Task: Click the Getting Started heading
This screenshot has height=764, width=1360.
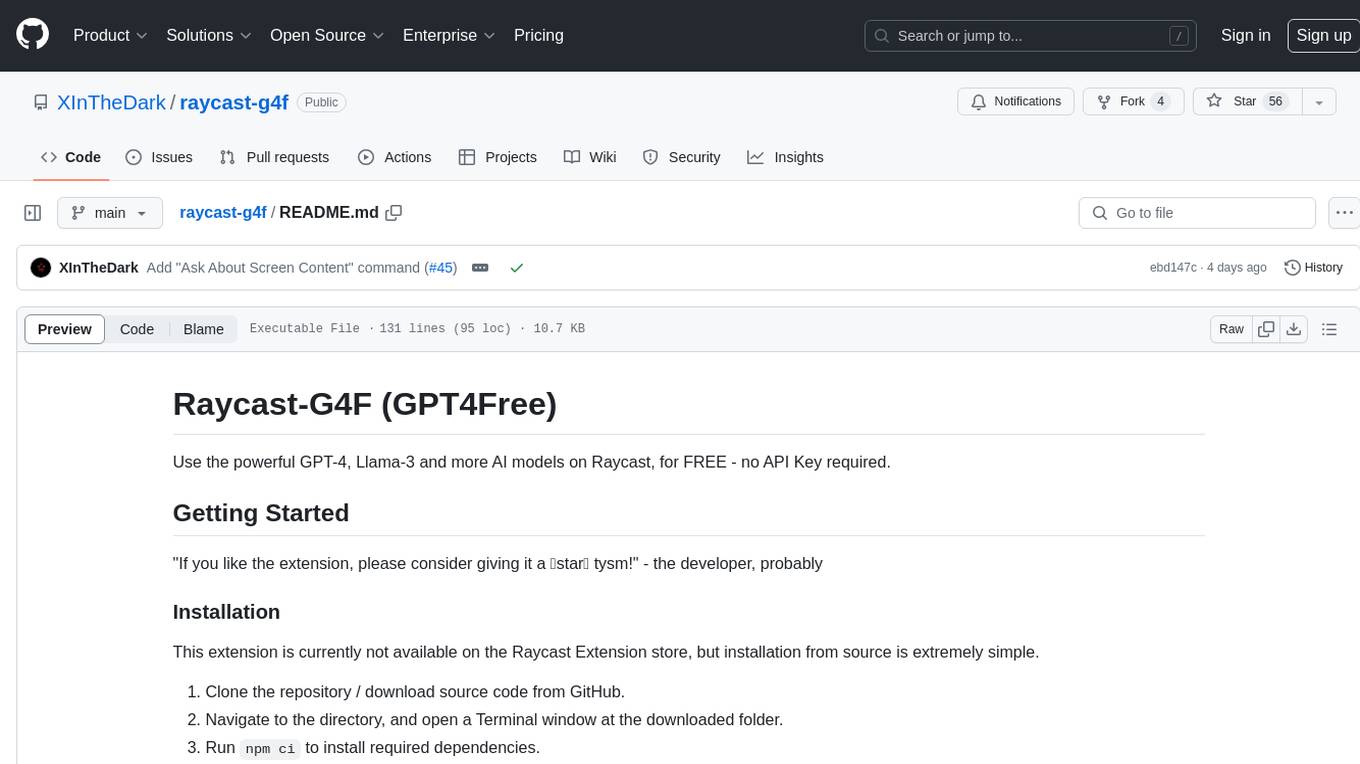Action: [x=261, y=513]
